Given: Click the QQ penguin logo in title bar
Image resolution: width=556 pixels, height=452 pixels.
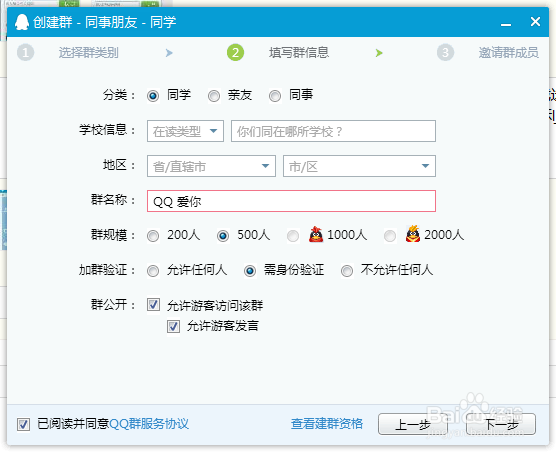Looking at the screenshot, I should (22, 22).
